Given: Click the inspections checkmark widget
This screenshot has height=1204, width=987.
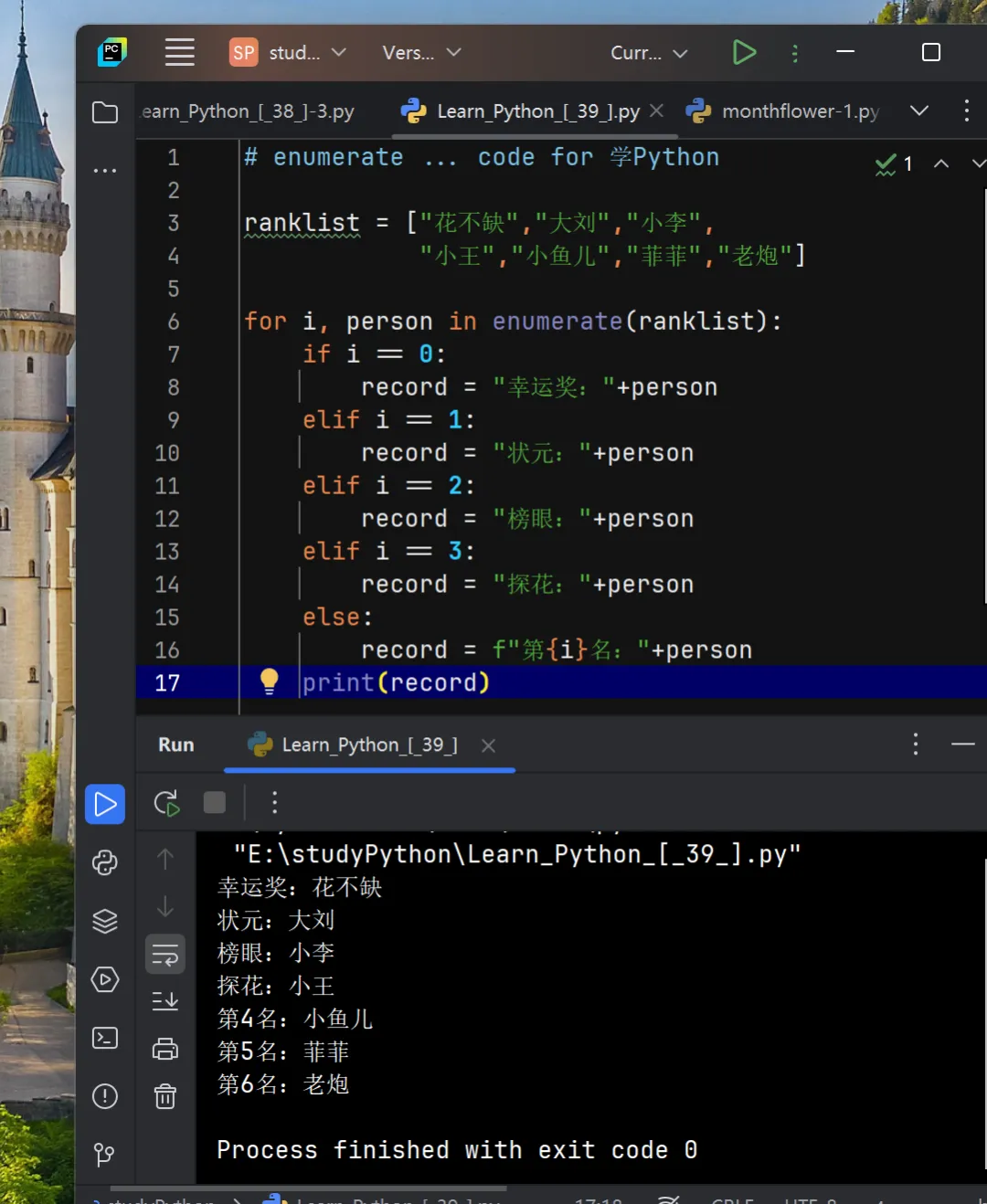Looking at the screenshot, I should pyautogui.click(x=894, y=164).
